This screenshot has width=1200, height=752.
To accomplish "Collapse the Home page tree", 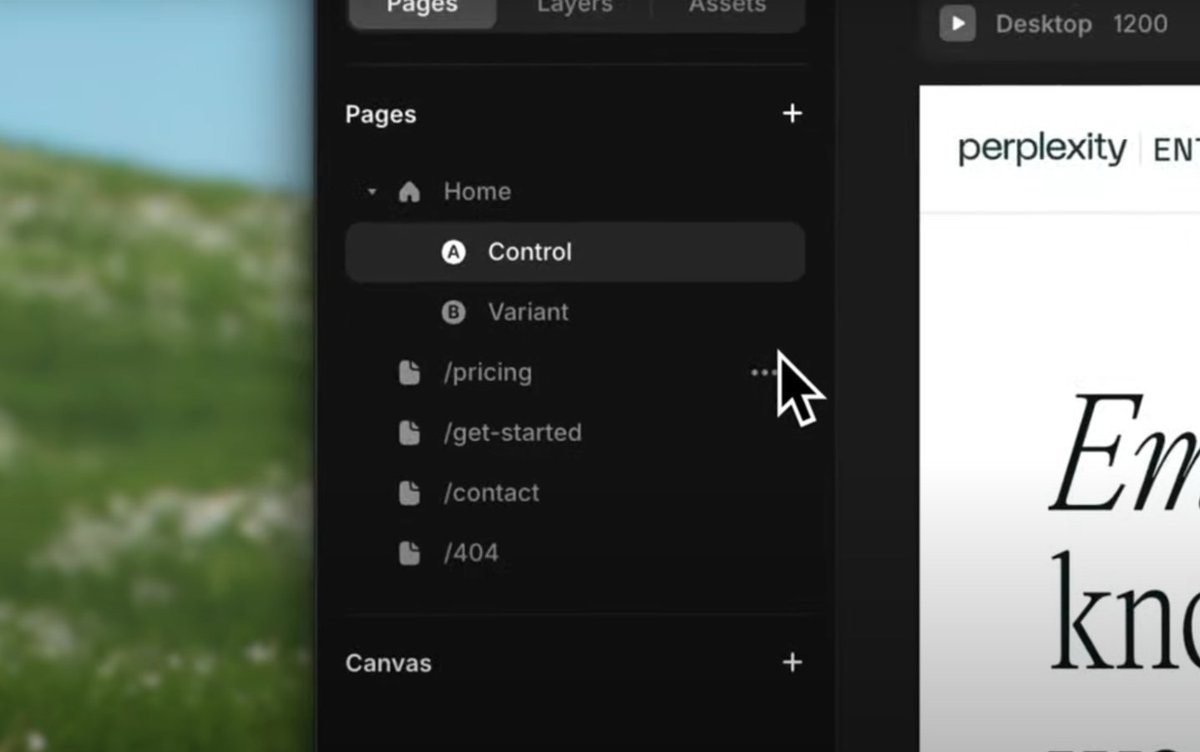I will [371, 191].
